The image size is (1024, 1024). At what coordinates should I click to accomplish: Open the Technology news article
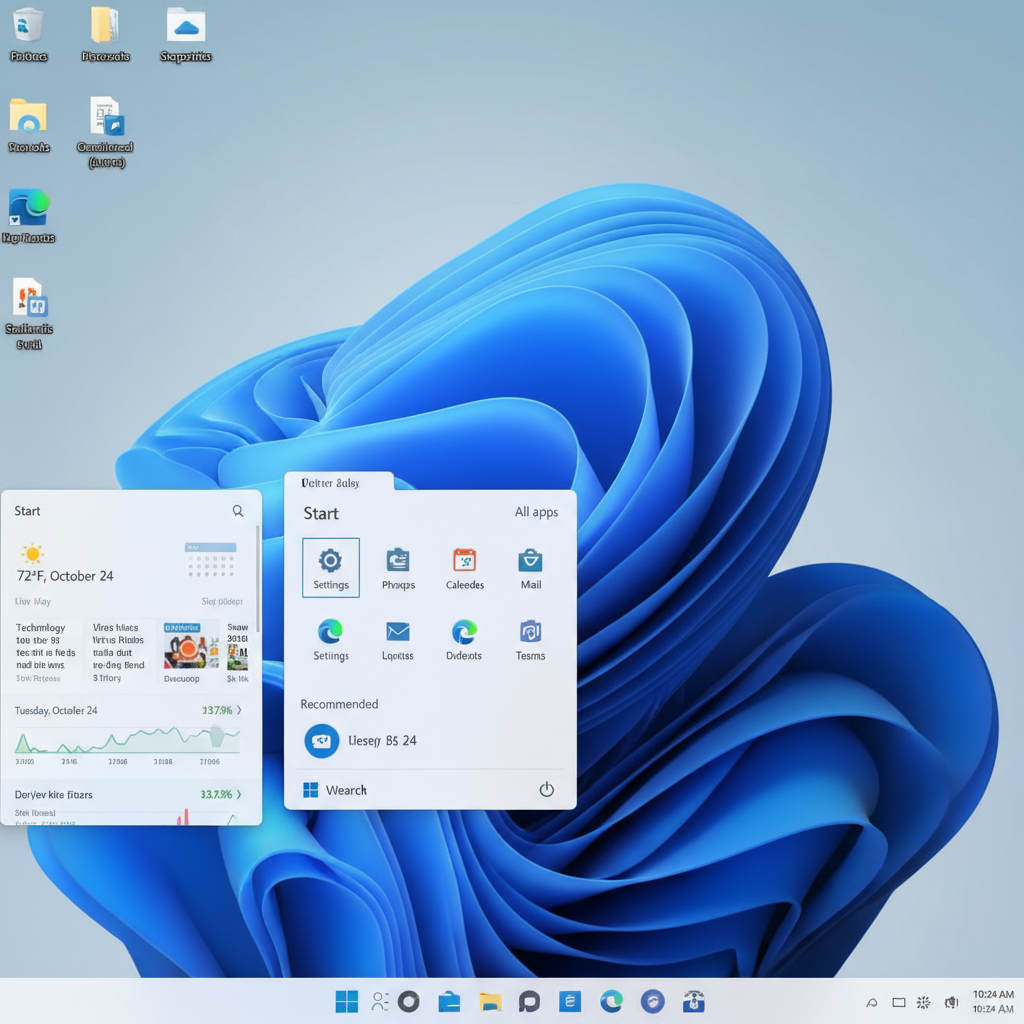point(46,652)
